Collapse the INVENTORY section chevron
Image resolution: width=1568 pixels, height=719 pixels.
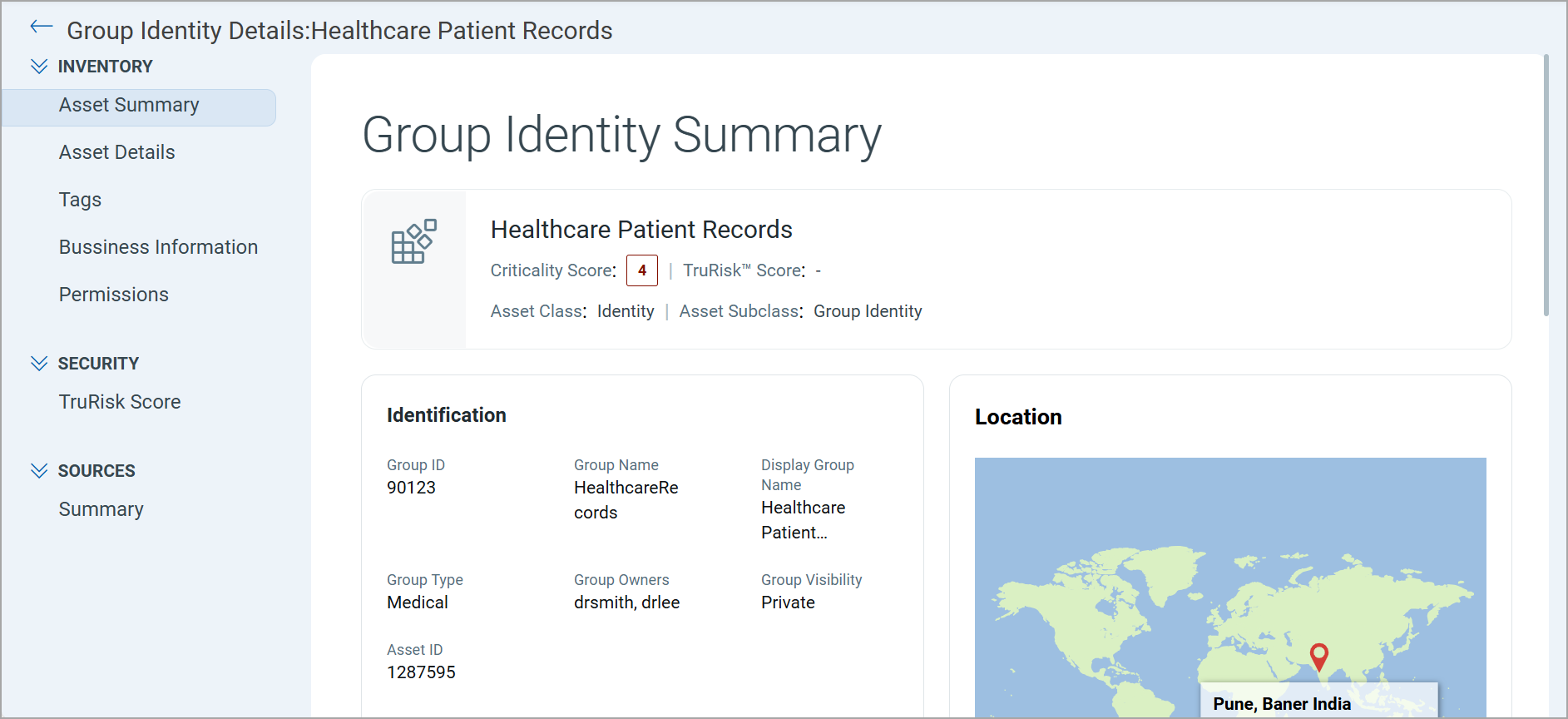pyautogui.click(x=39, y=67)
